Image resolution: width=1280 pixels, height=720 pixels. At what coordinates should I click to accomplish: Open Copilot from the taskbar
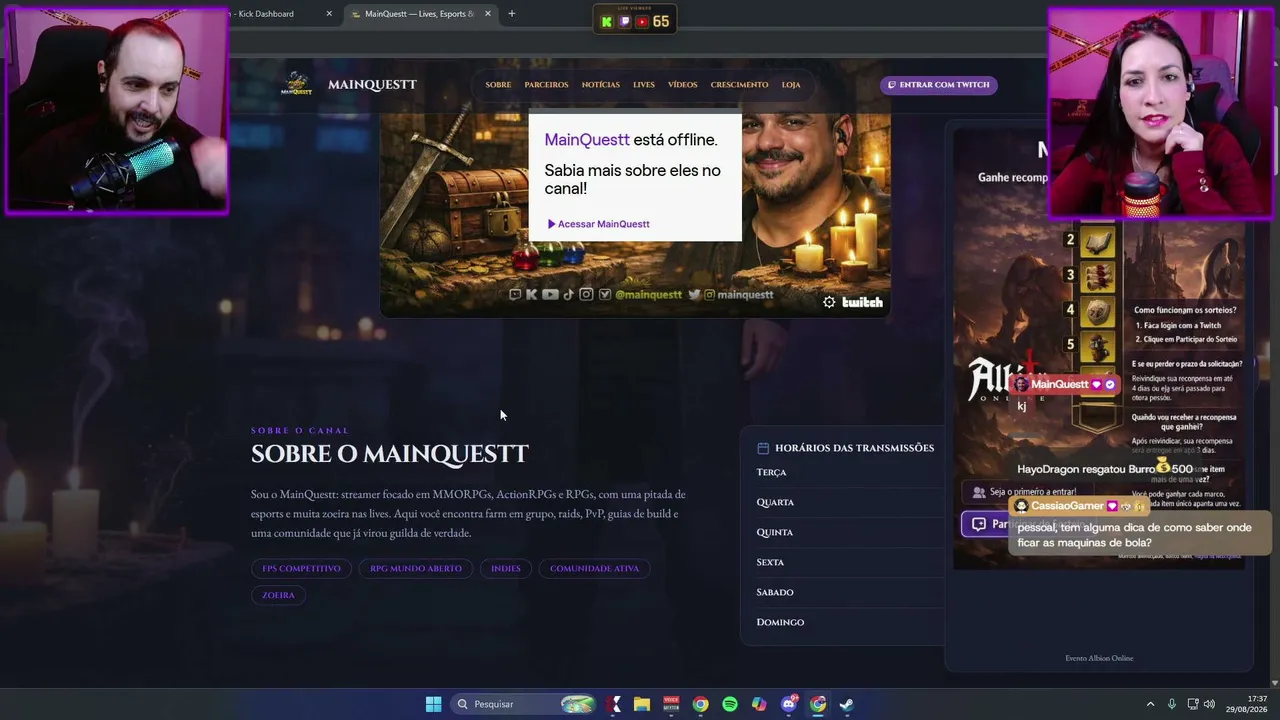click(x=759, y=704)
